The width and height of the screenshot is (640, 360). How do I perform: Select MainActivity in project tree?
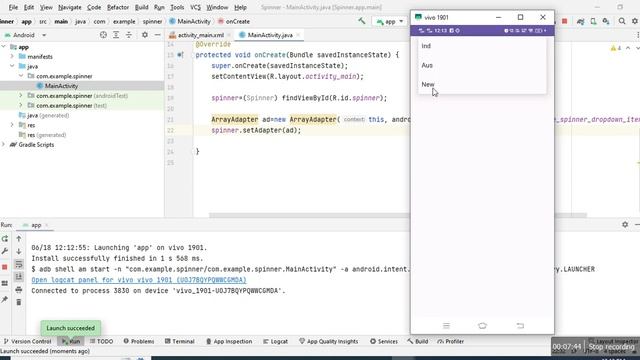(61, 86)
